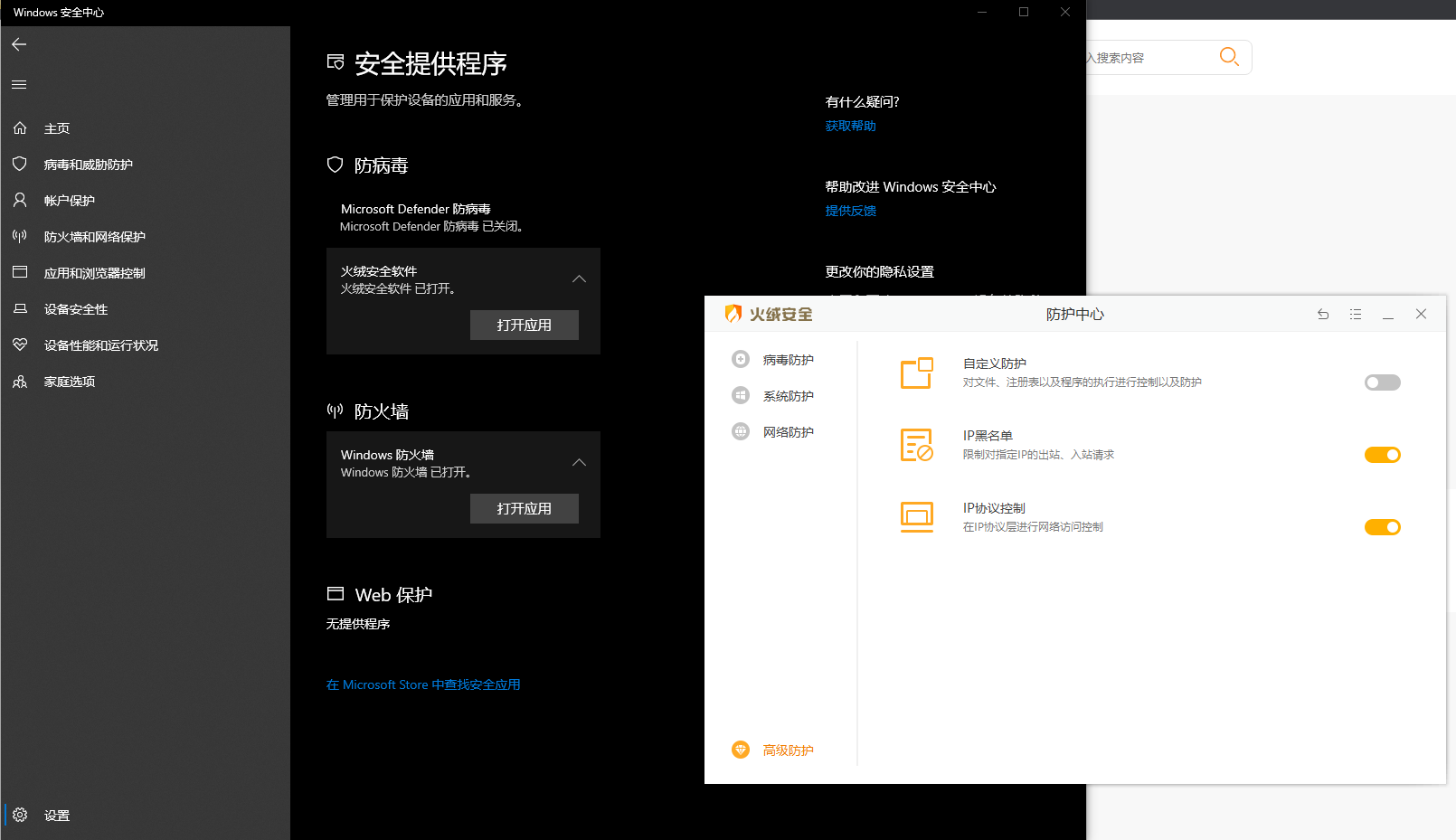Disable the IP黑名单 toggle

1382,455
